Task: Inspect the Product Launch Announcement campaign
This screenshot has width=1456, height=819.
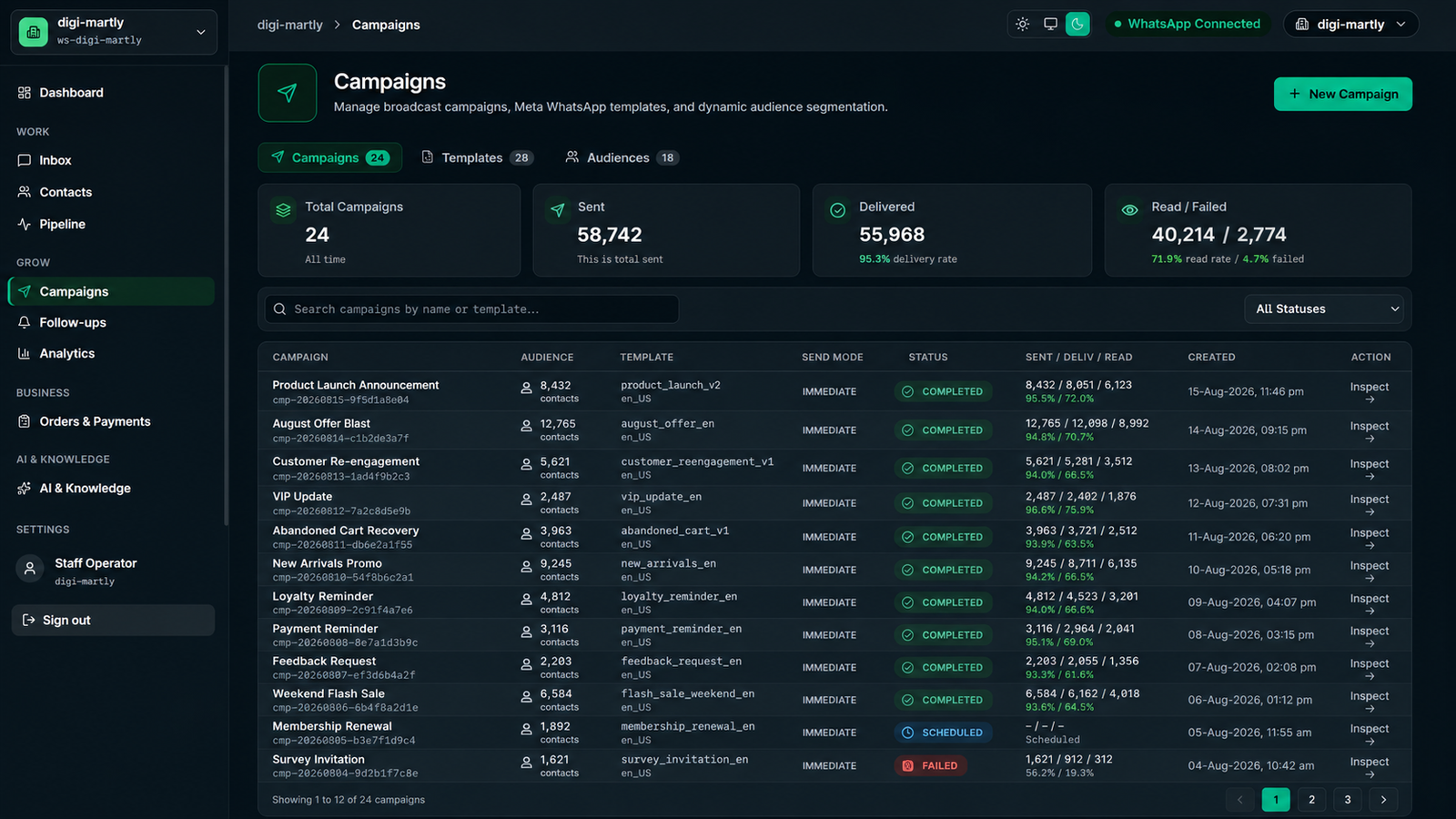Action: [x=1370, y=392]
